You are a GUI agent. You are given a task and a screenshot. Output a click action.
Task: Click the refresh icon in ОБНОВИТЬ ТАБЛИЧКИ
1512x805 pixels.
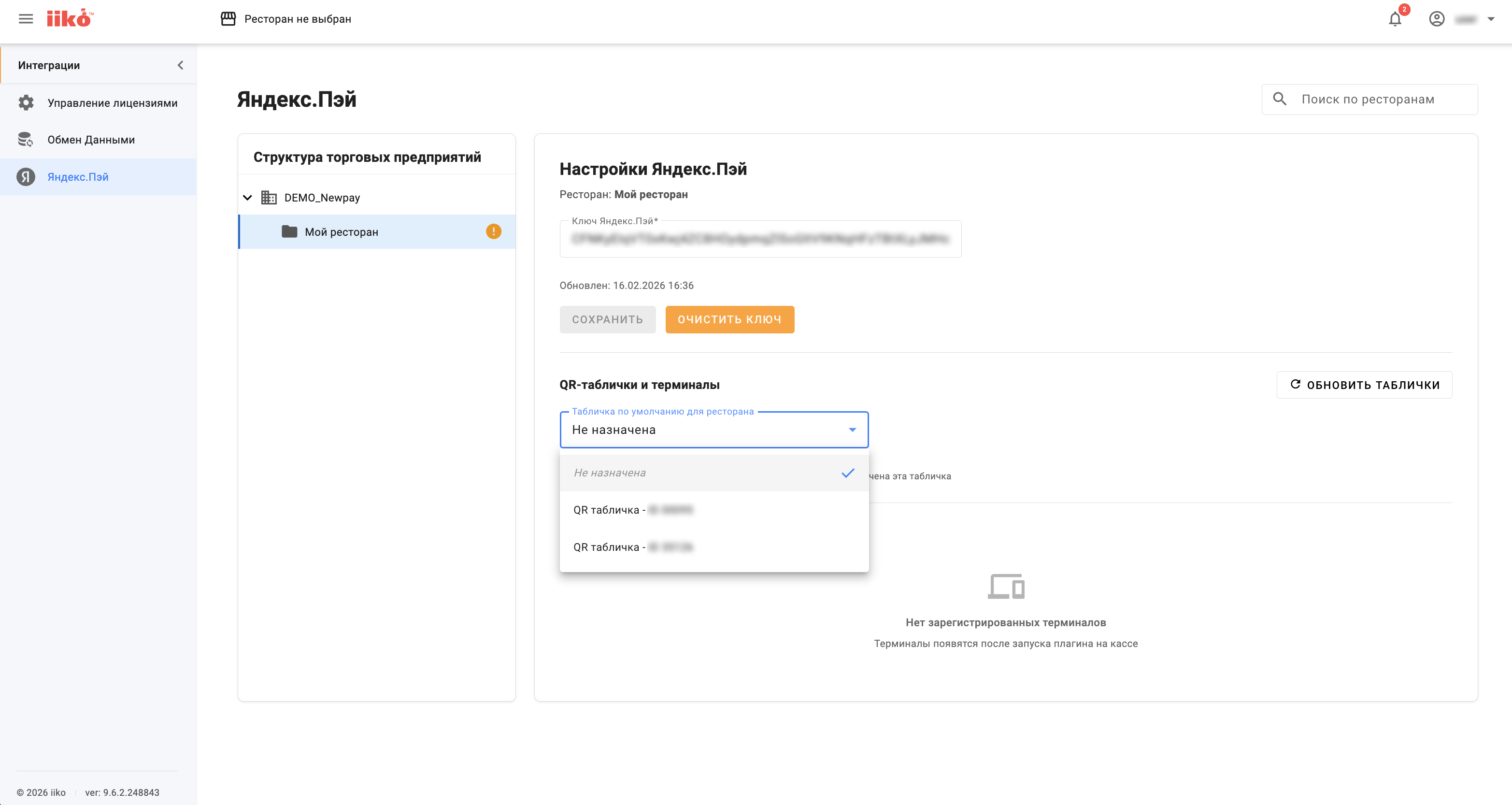coord(1296,384)
